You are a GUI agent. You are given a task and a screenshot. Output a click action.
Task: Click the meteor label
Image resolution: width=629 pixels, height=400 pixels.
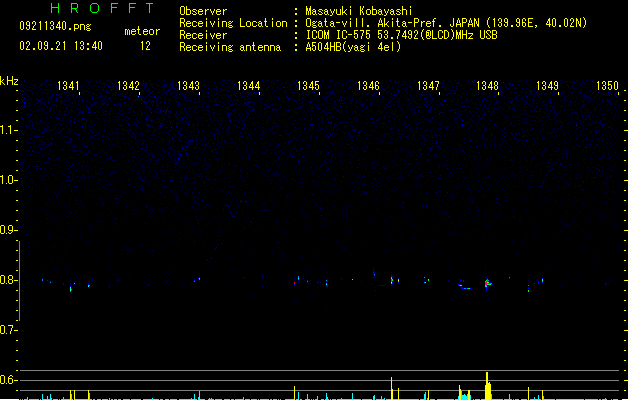[x=142, y=31]
